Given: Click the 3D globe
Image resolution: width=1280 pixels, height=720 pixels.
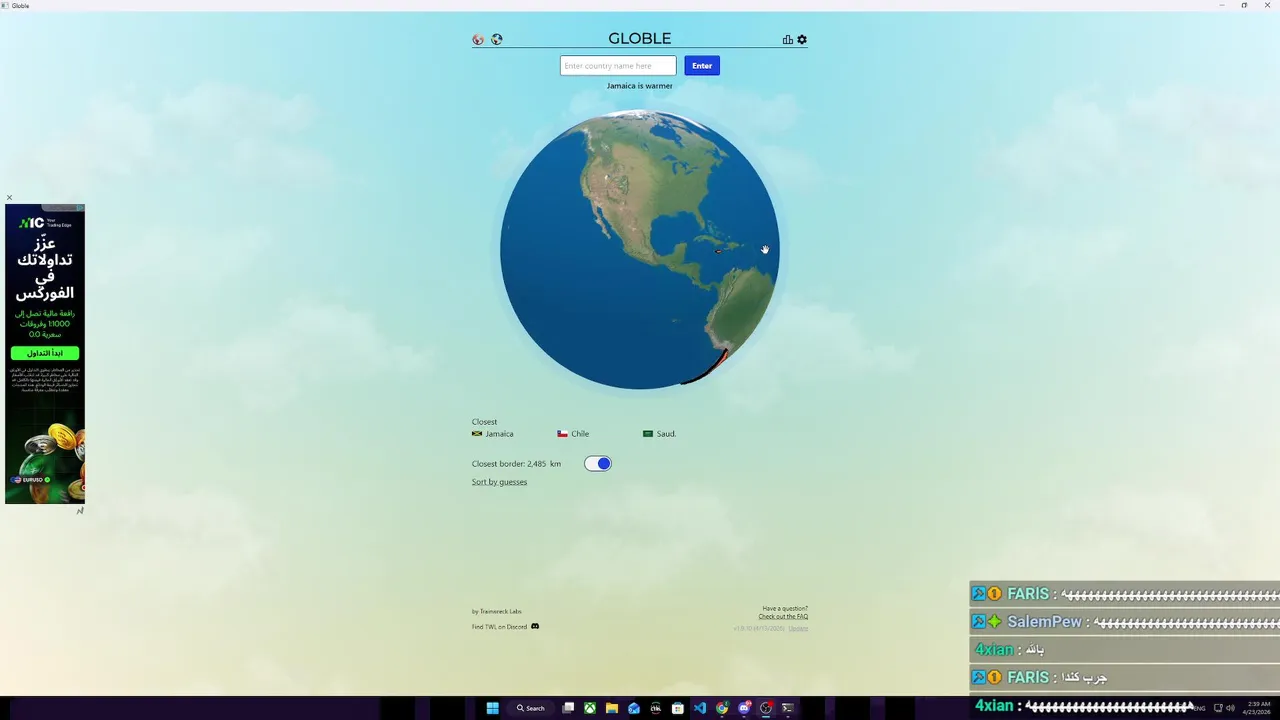Looking at the screenshot, I should [x=640, y=249].
